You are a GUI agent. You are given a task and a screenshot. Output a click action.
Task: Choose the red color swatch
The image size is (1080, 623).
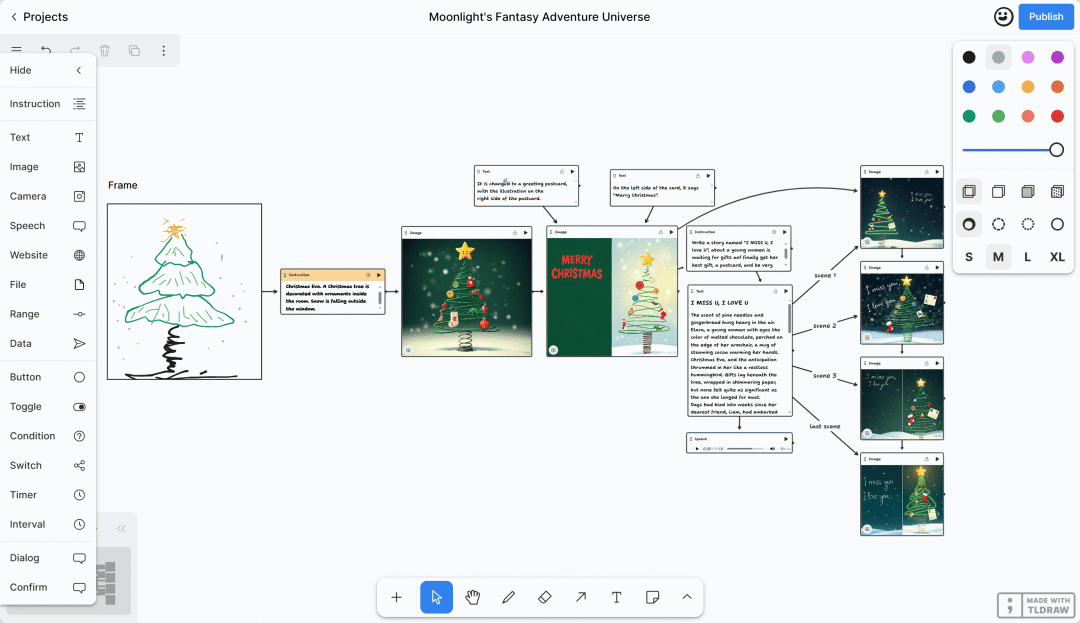click(1057, 116)
